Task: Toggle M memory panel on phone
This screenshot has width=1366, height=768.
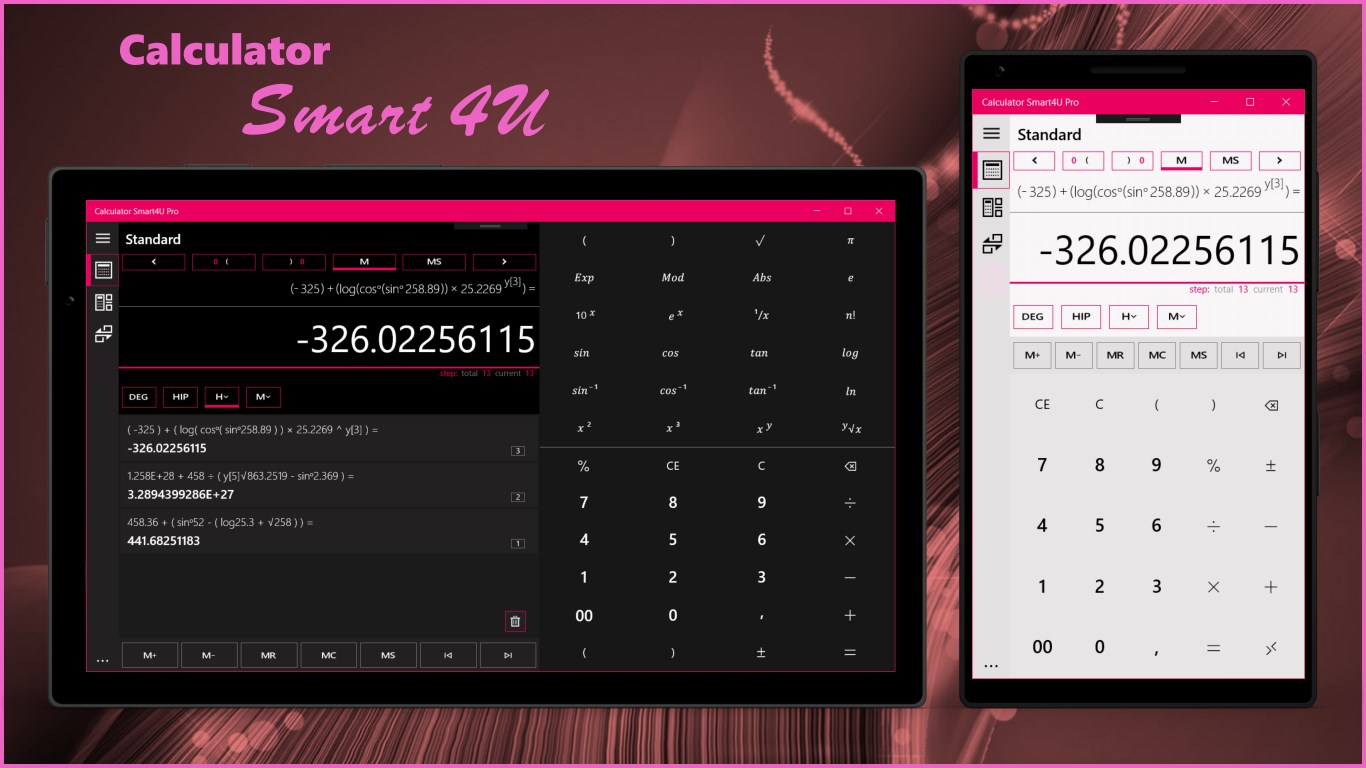Action: point(1181,160)
